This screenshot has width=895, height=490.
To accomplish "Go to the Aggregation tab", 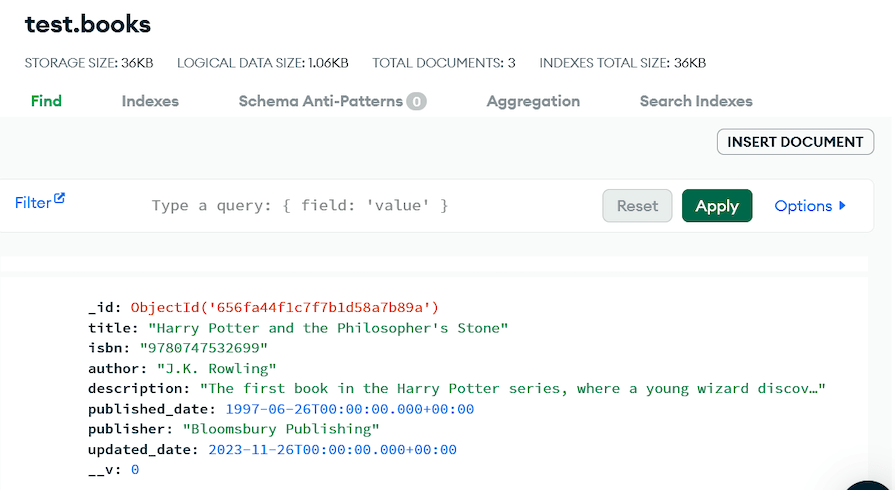I will coord(533,101).
